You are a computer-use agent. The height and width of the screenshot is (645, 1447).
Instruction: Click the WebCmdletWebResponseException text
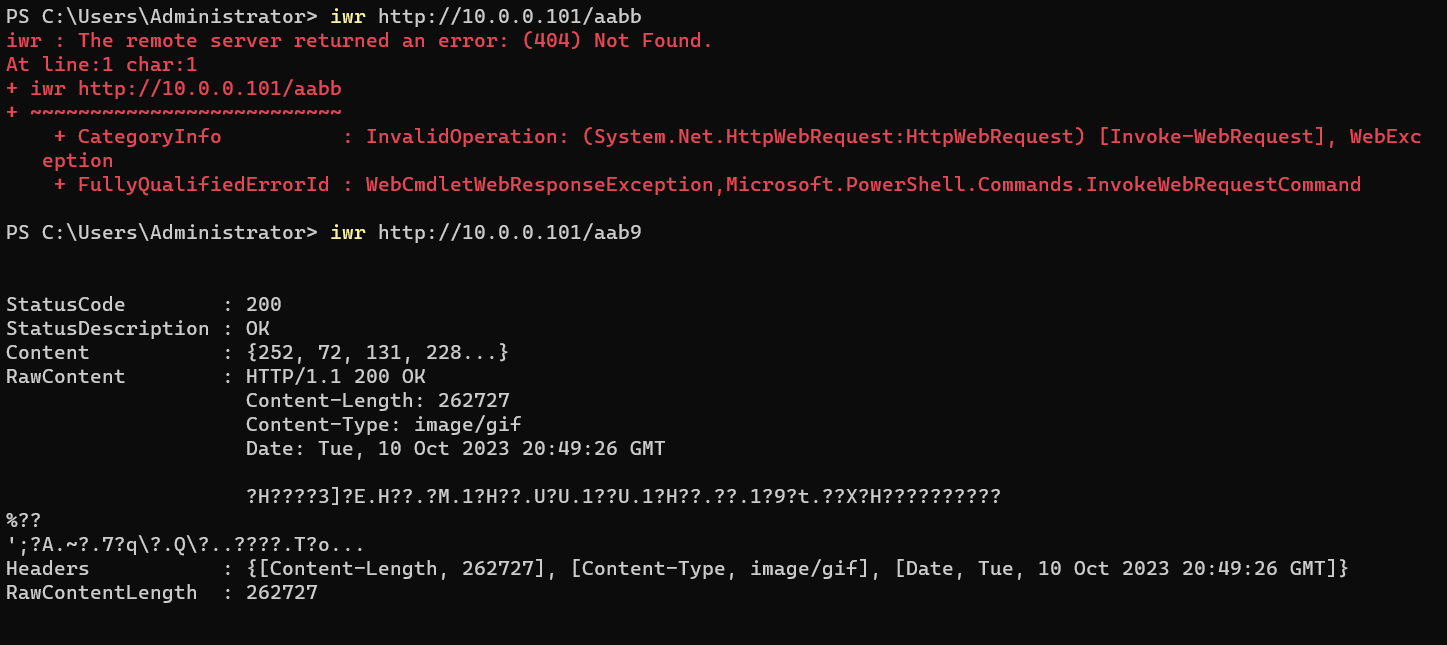pos(544,185)
